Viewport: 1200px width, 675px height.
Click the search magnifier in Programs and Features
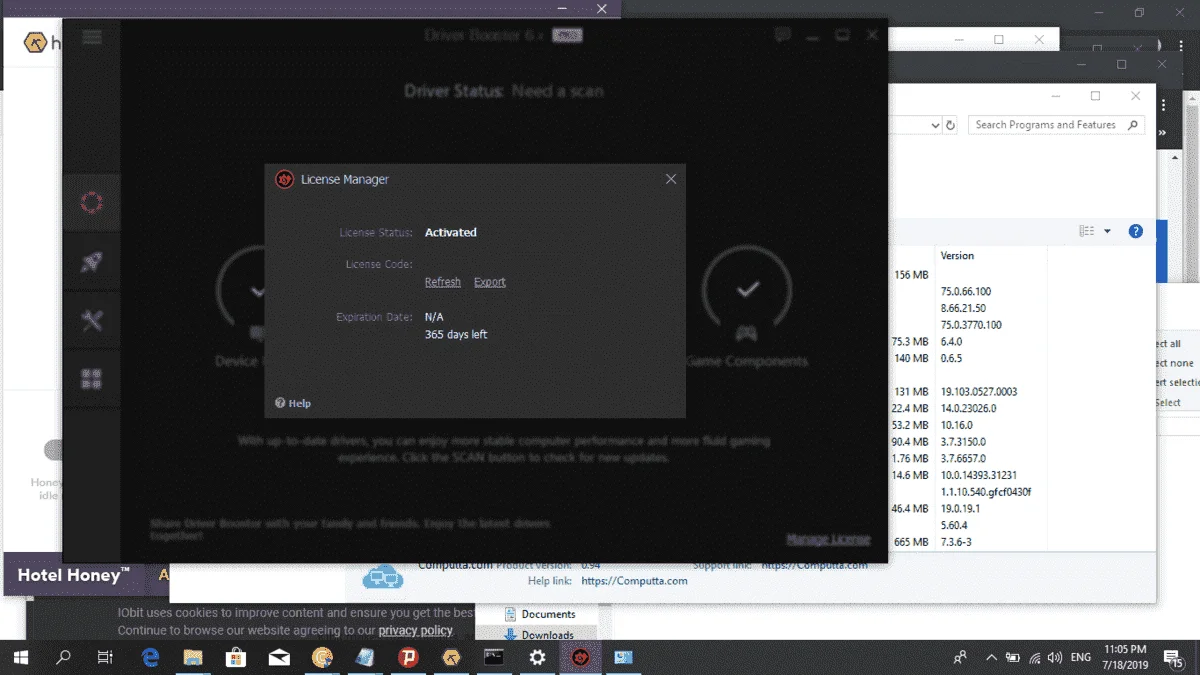point(1133,125)
